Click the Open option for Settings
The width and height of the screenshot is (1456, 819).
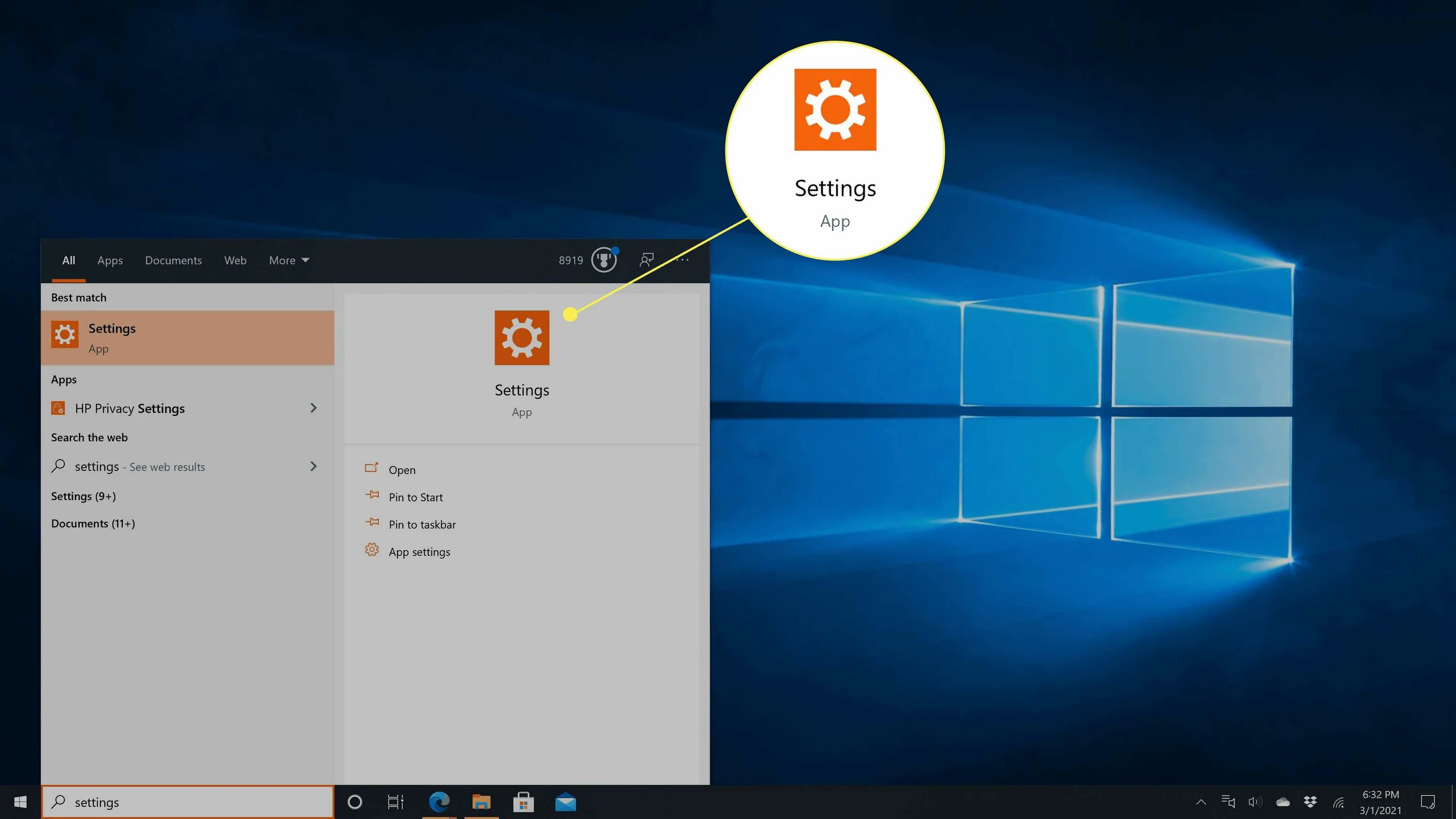click(x=401, y=469)
